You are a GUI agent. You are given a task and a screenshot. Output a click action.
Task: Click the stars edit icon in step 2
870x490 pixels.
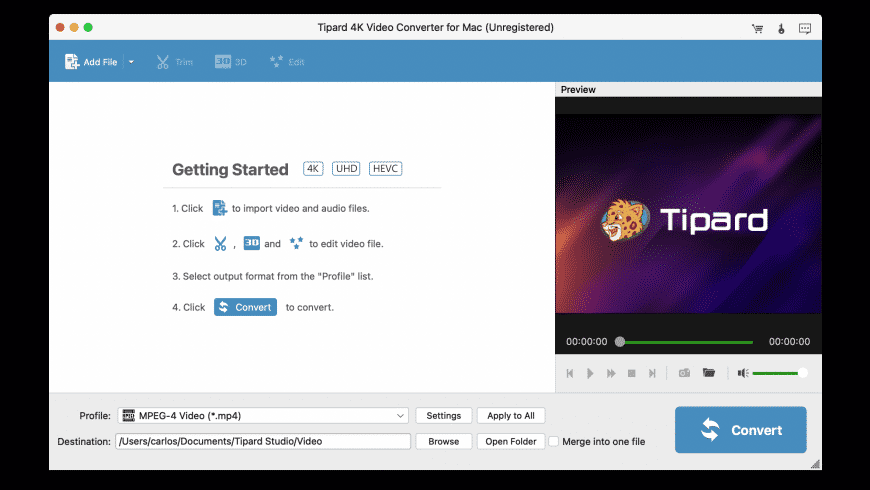[296, 243]
